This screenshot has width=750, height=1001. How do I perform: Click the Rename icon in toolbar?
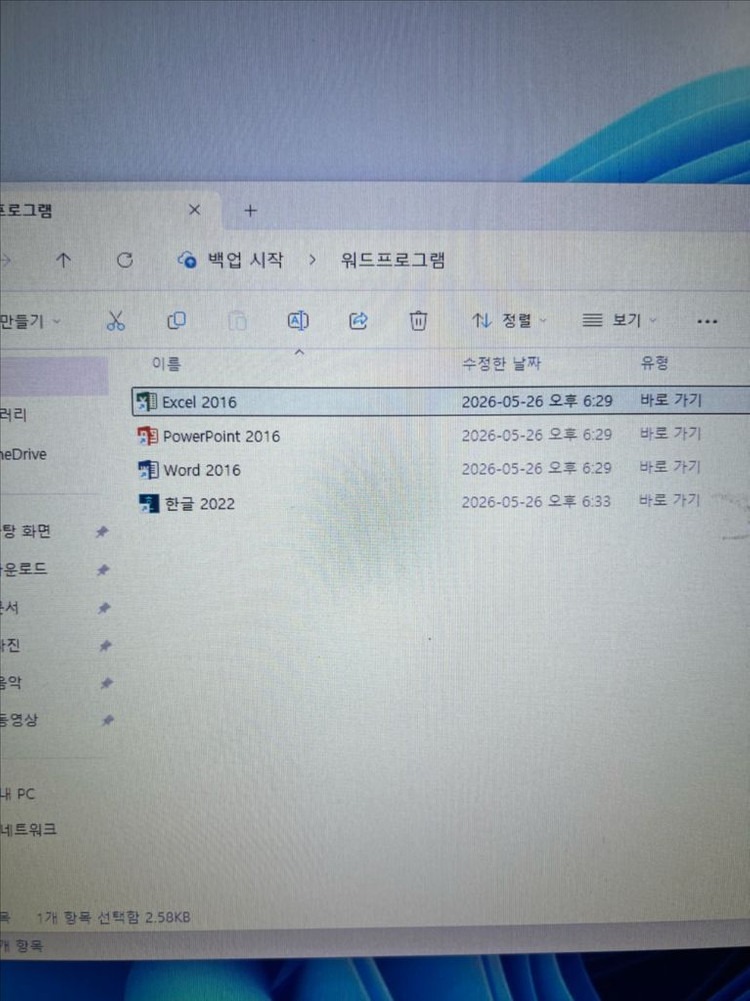pos(298,320)
